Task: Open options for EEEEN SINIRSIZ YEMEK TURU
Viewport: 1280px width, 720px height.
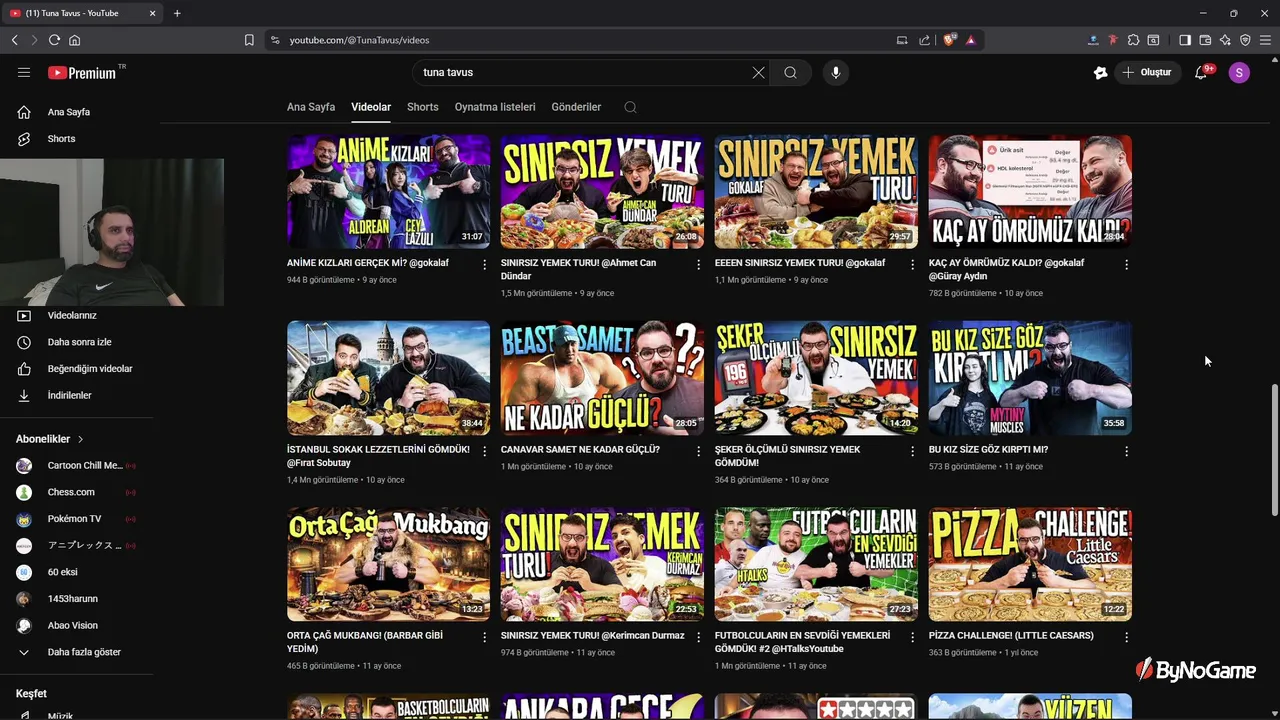Action: [912, 265]
